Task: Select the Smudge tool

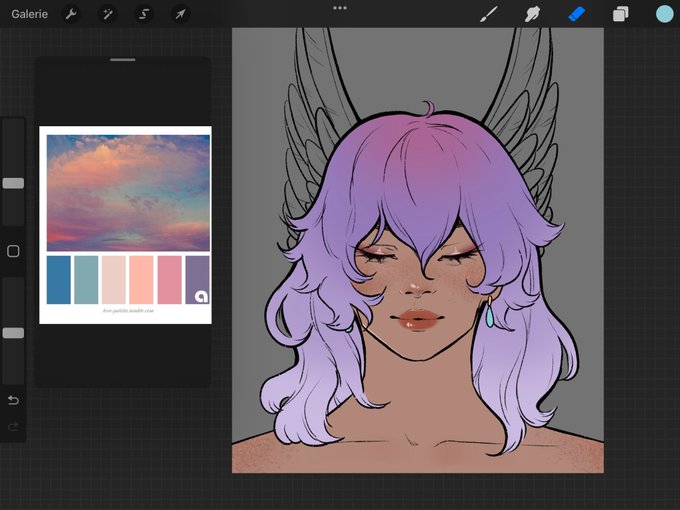Action: tap(532, 14)
